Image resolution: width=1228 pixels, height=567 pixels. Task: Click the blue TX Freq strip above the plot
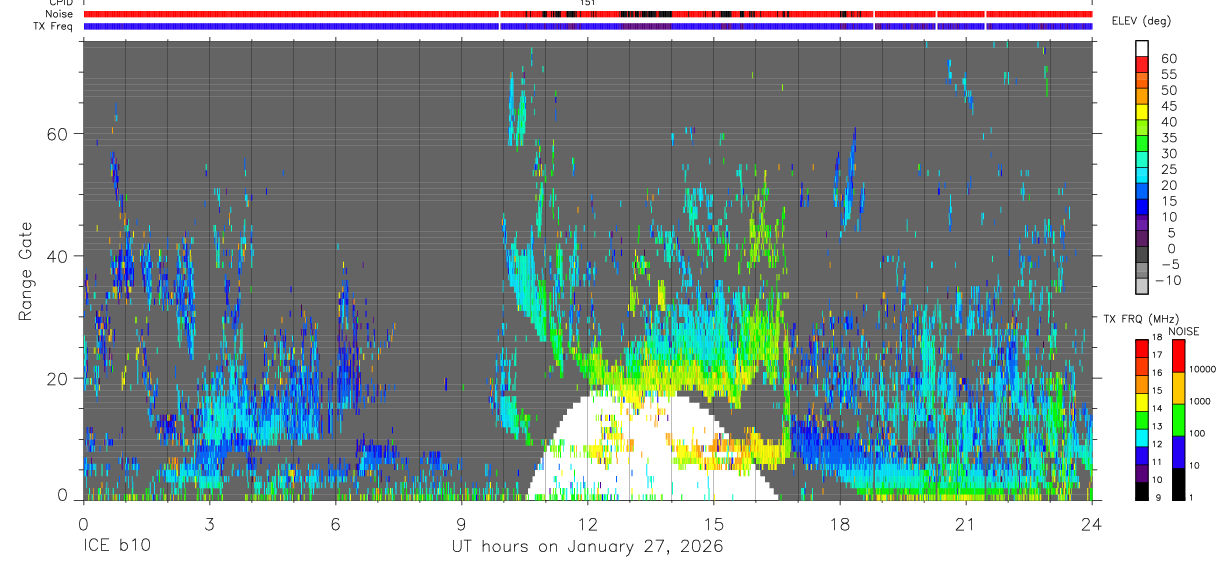588,26
